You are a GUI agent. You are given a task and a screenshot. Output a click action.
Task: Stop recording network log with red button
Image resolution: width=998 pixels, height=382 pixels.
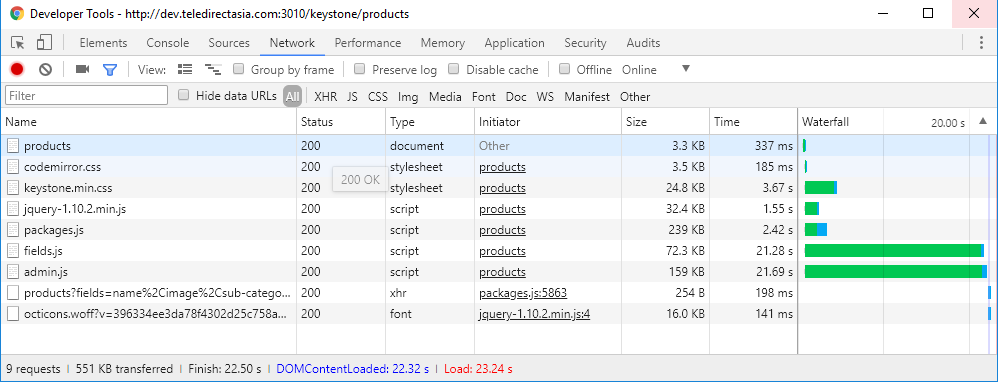tap(17, 69)
